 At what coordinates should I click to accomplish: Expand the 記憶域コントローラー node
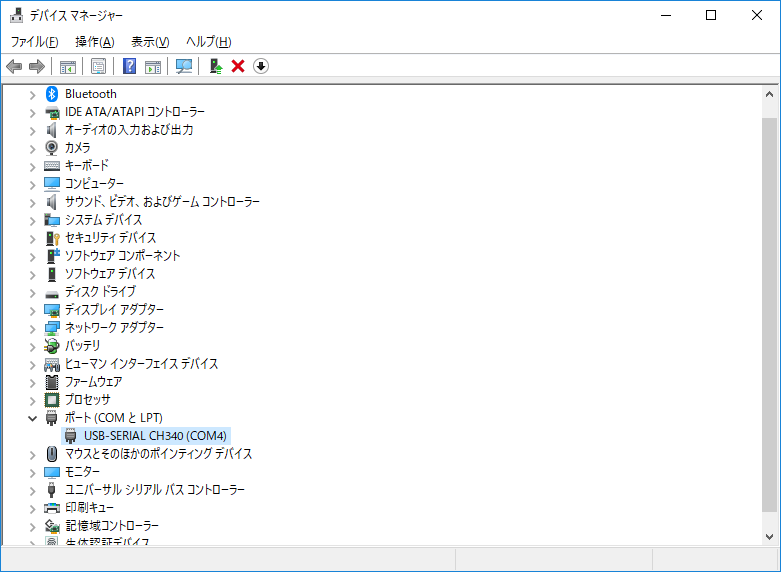pos(32,526)
